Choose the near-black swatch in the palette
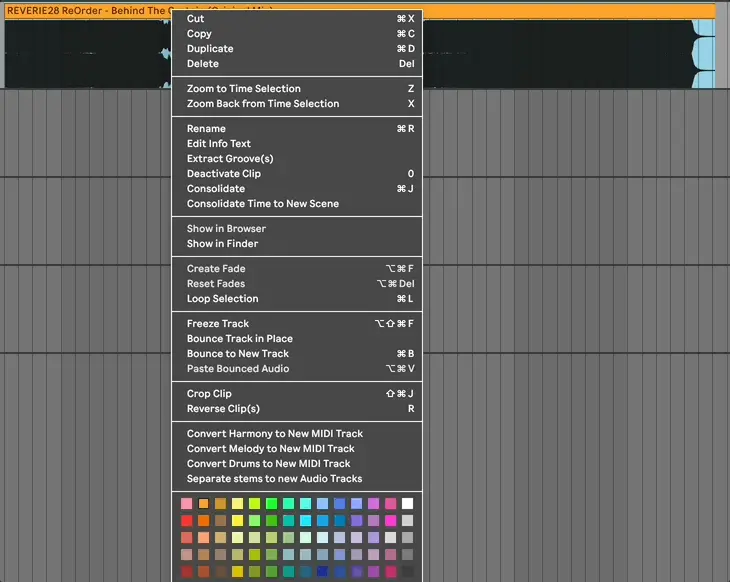 point(407,571)
